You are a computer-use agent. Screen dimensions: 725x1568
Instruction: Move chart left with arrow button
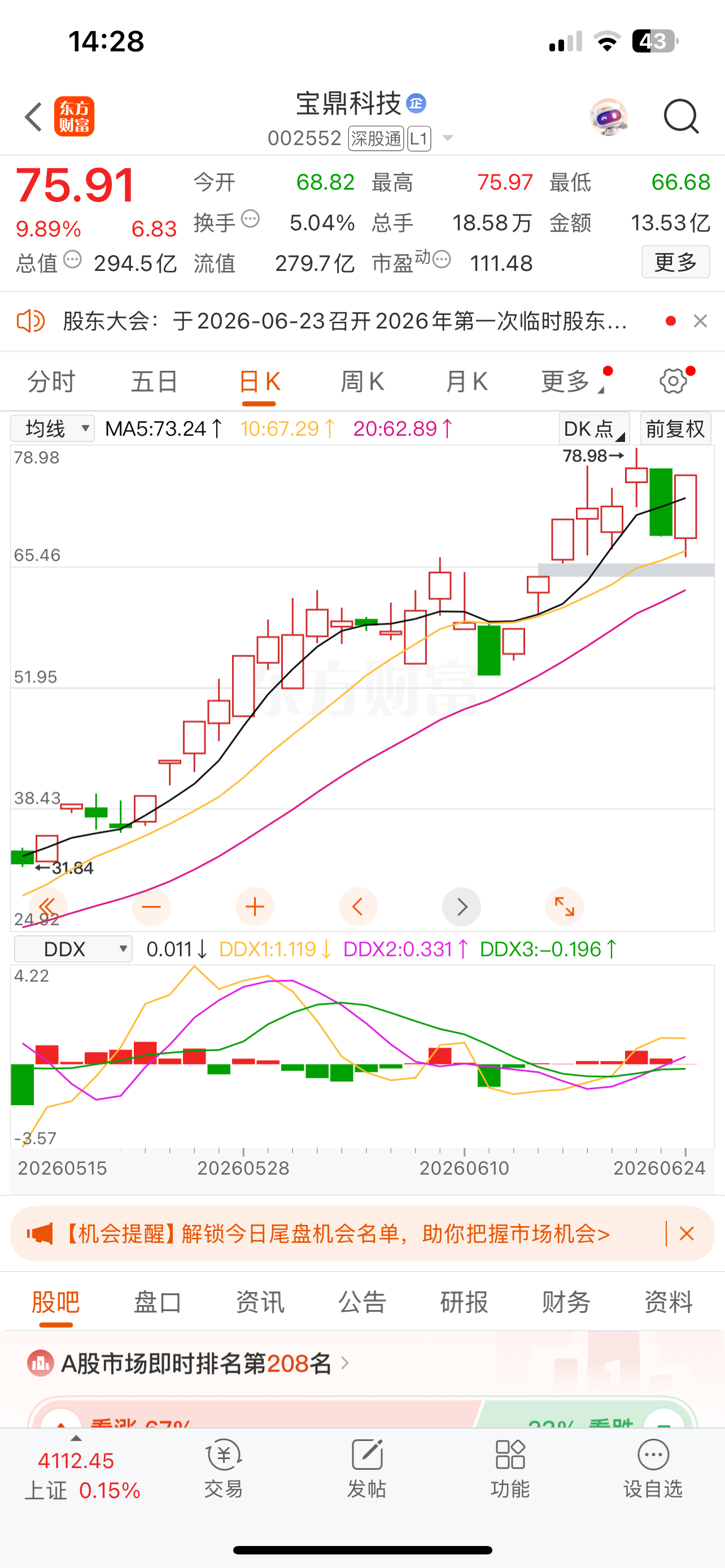[358, 907]
